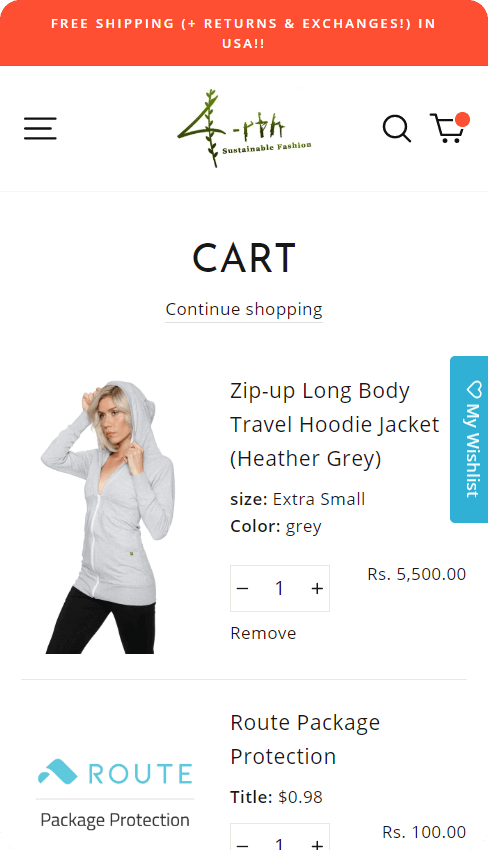
Task: Remove the hoodie jacket from cart
Action: [264, 633]
